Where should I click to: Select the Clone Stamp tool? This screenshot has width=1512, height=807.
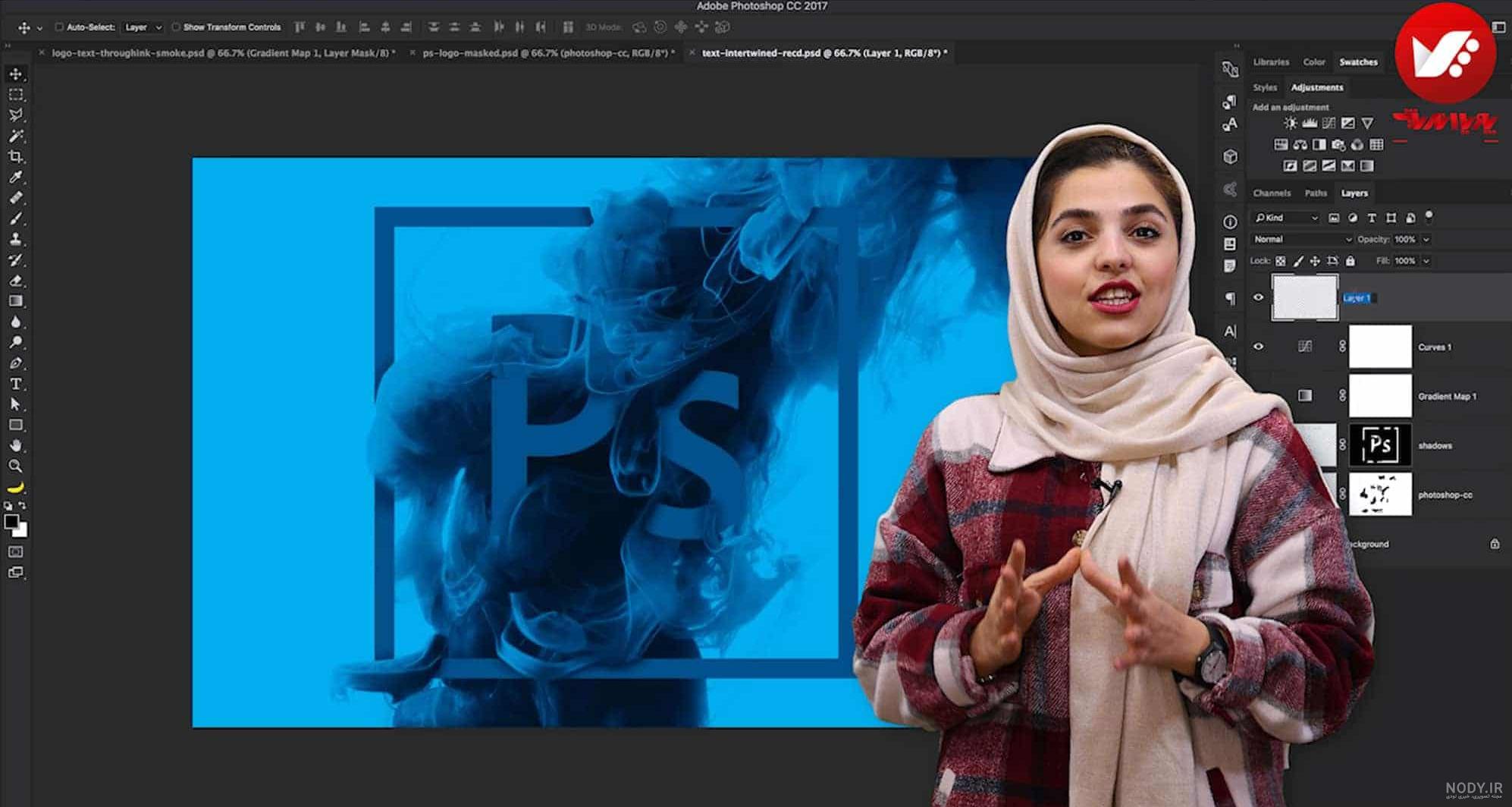pyautogui.click(x=15, y=239)
